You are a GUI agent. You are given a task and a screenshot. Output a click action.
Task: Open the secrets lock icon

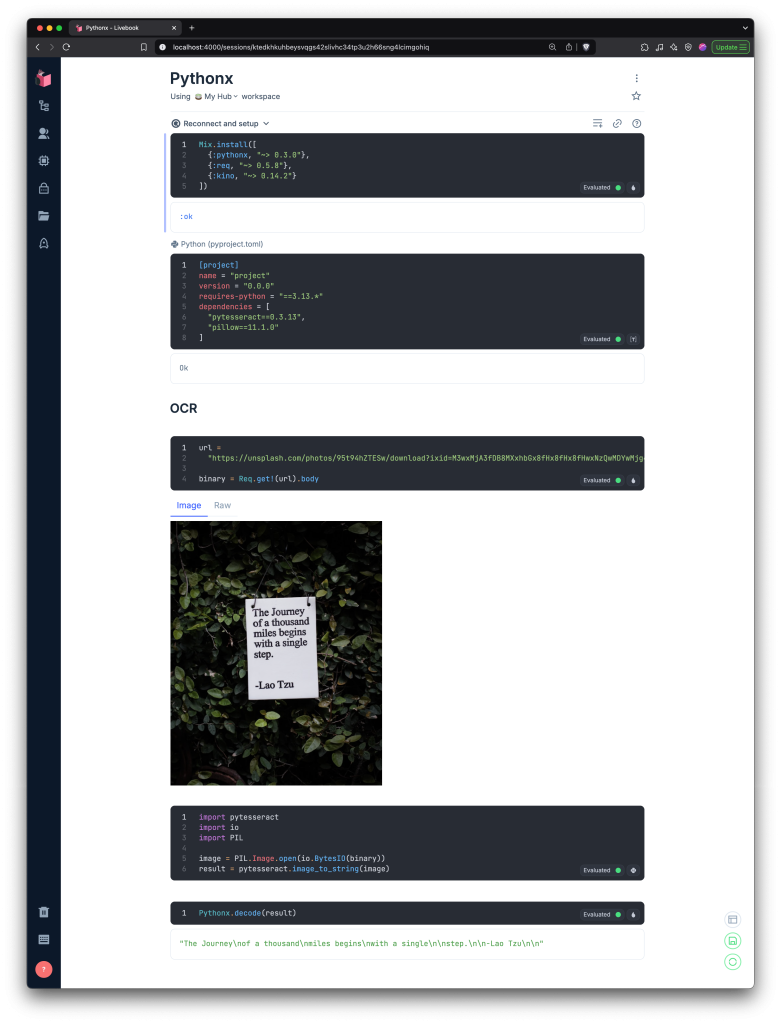click(44, 188)
